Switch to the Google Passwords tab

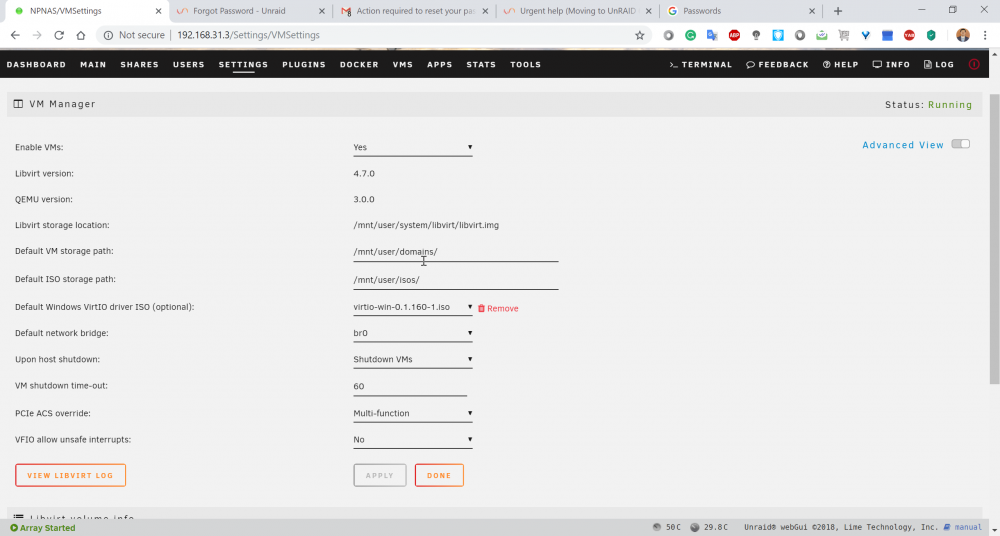click(742, 11)
